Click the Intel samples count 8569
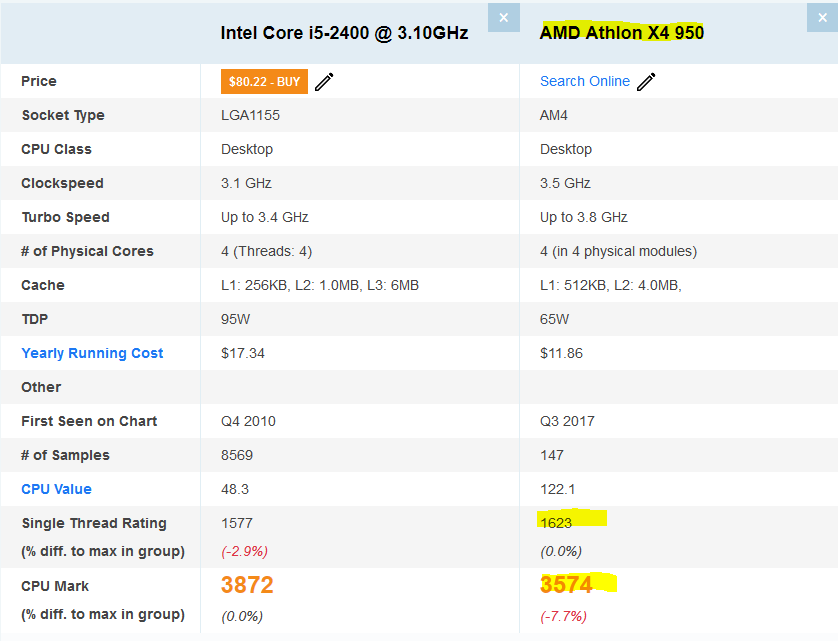Viewport: 838px width, 641px height. tap(237, 455)
